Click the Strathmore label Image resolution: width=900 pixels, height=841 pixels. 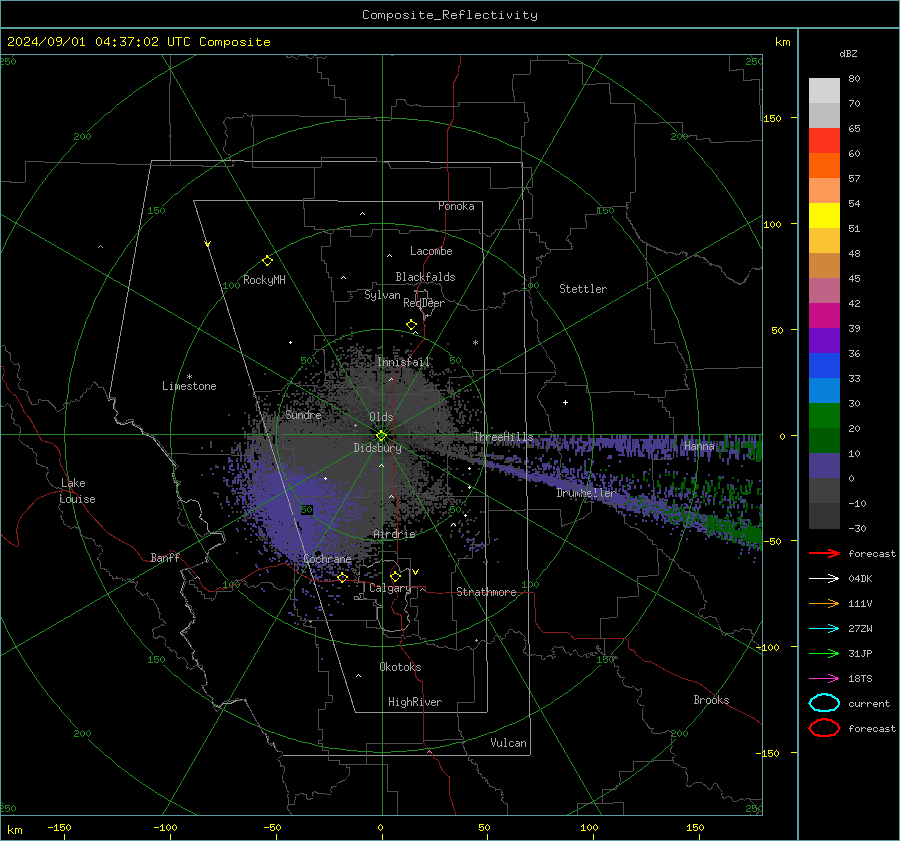pyautogui.click(x=487, y=592)
